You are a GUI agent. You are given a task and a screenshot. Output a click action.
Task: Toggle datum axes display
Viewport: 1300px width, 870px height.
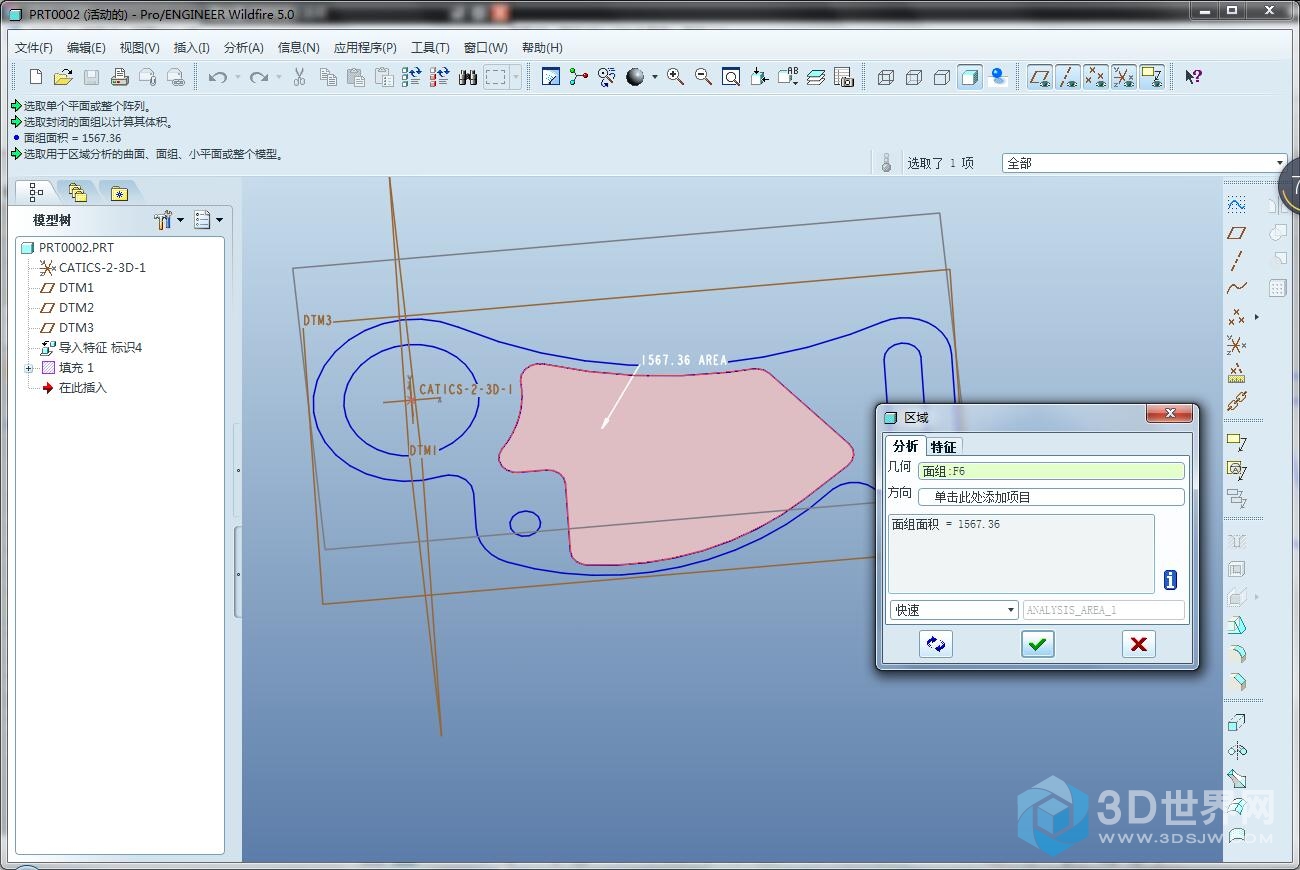click(1068, 77)
